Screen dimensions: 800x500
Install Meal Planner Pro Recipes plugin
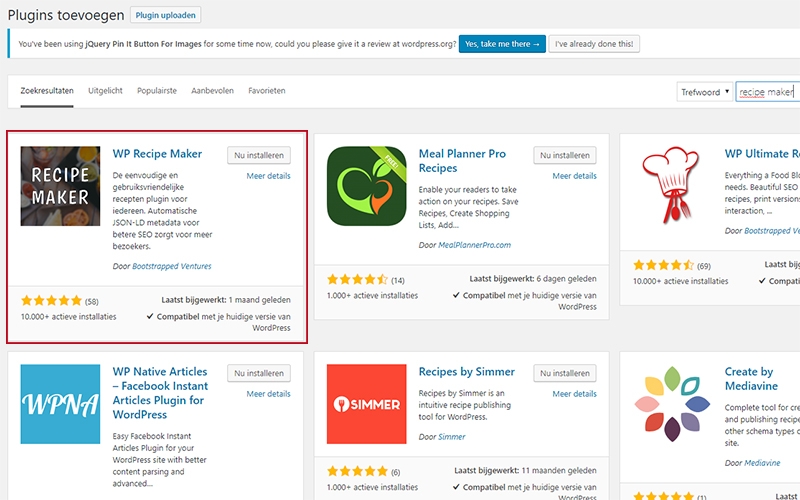(565, 155)
